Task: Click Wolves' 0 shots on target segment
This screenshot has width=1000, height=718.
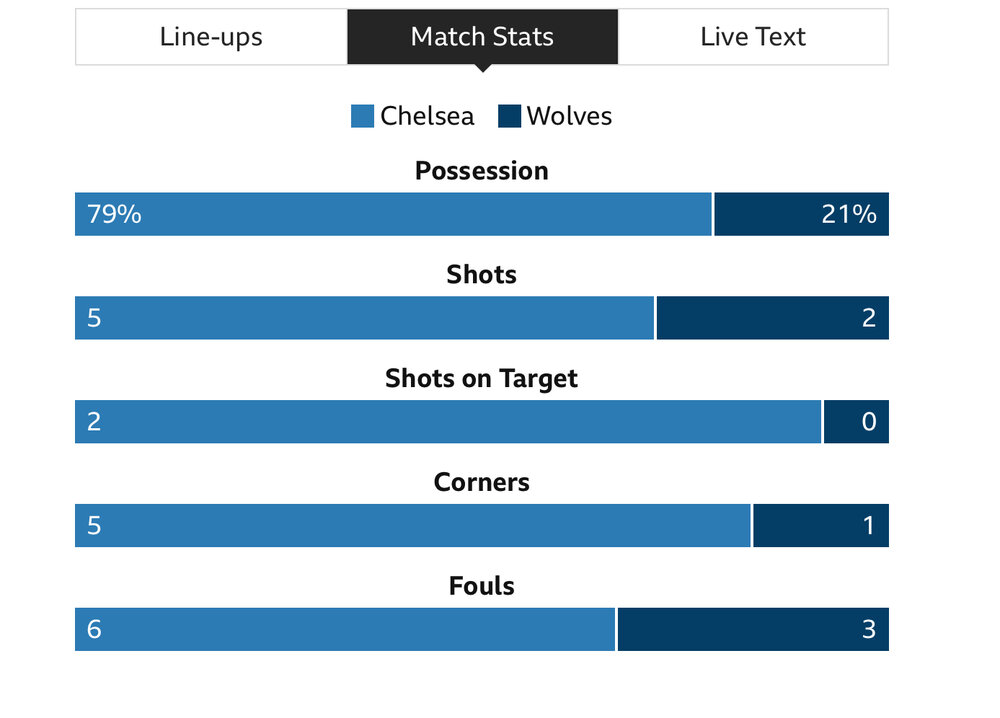Action: (x=857, y=422)
